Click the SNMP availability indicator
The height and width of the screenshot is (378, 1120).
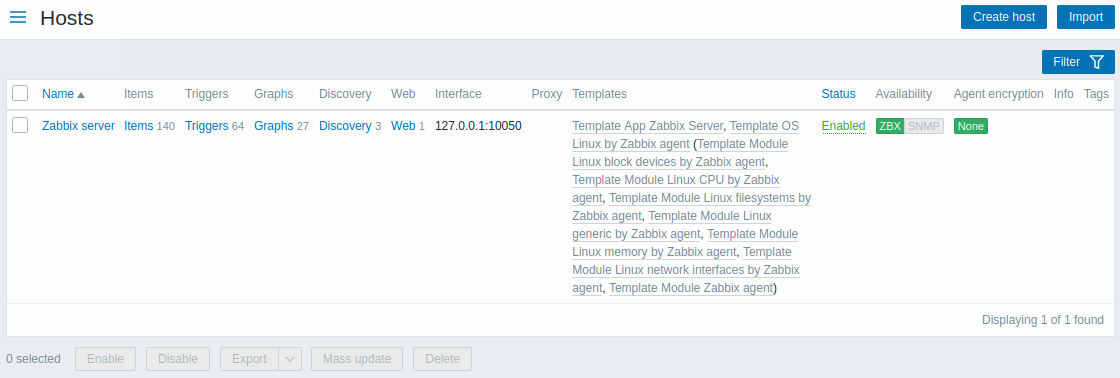pos(924,126)
